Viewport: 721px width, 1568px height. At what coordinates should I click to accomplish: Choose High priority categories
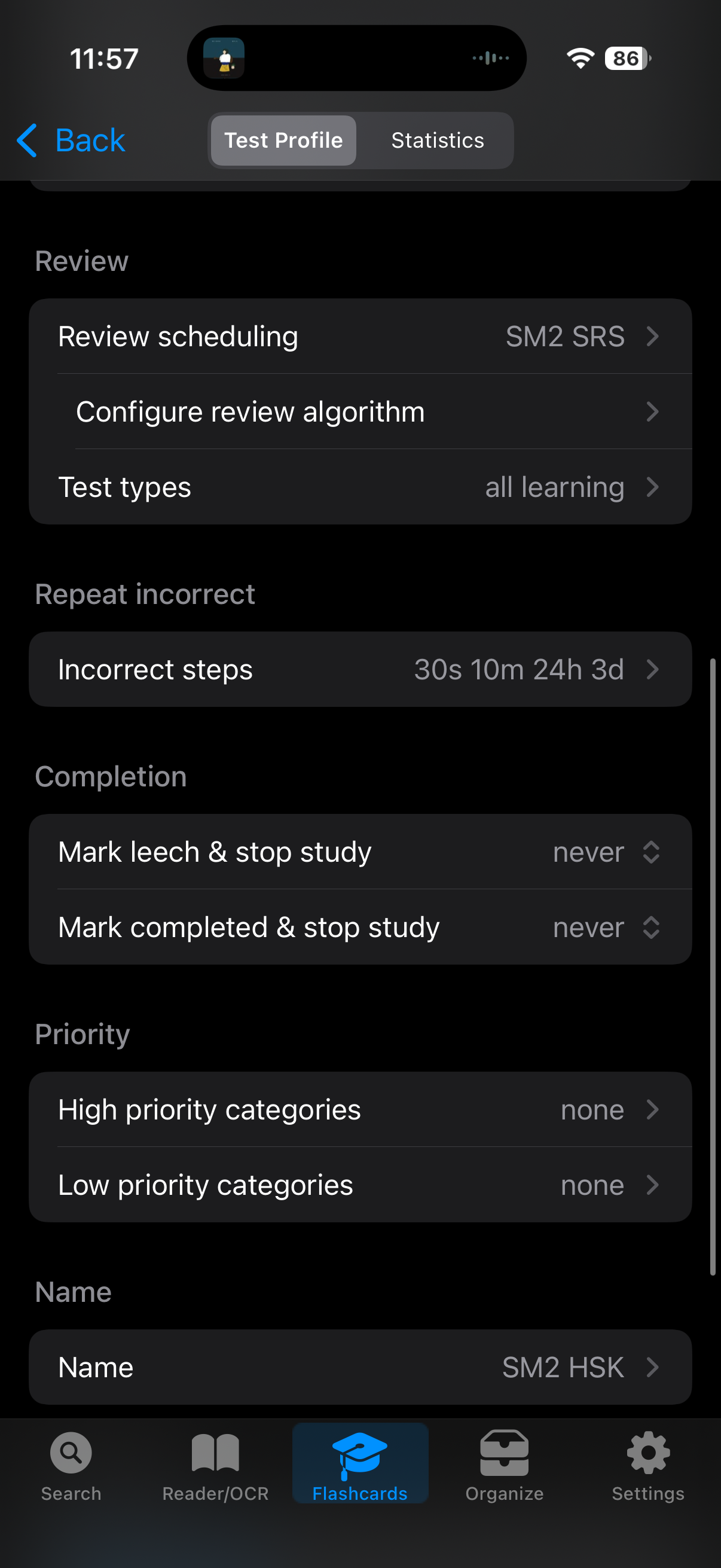pyautogui.click(x=360, y=1110)
